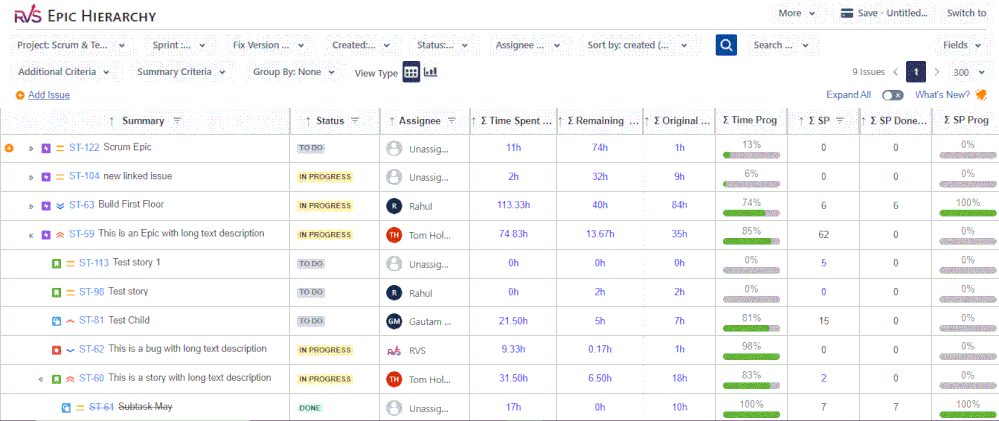
Task: Open the Project: Scrum filter dropdown
Action: click(71, 45)
